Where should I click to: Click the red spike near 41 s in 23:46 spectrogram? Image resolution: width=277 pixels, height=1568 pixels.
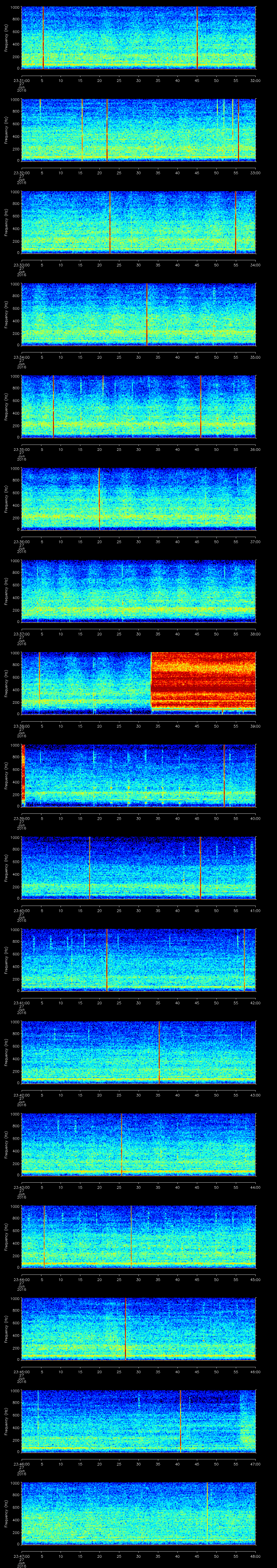(180, 1421)
